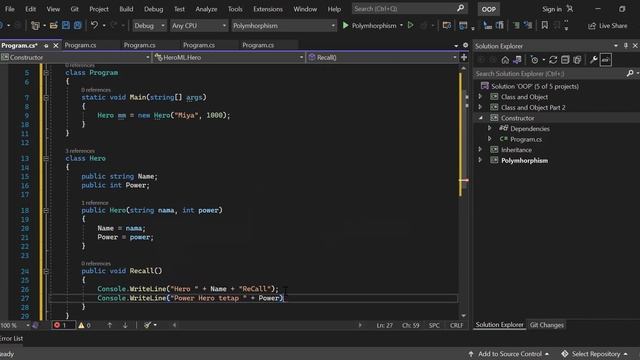Click the Home icon in Solution Explorer
The width and height of the screenshot is (640, 360).
tap(505, 60)
